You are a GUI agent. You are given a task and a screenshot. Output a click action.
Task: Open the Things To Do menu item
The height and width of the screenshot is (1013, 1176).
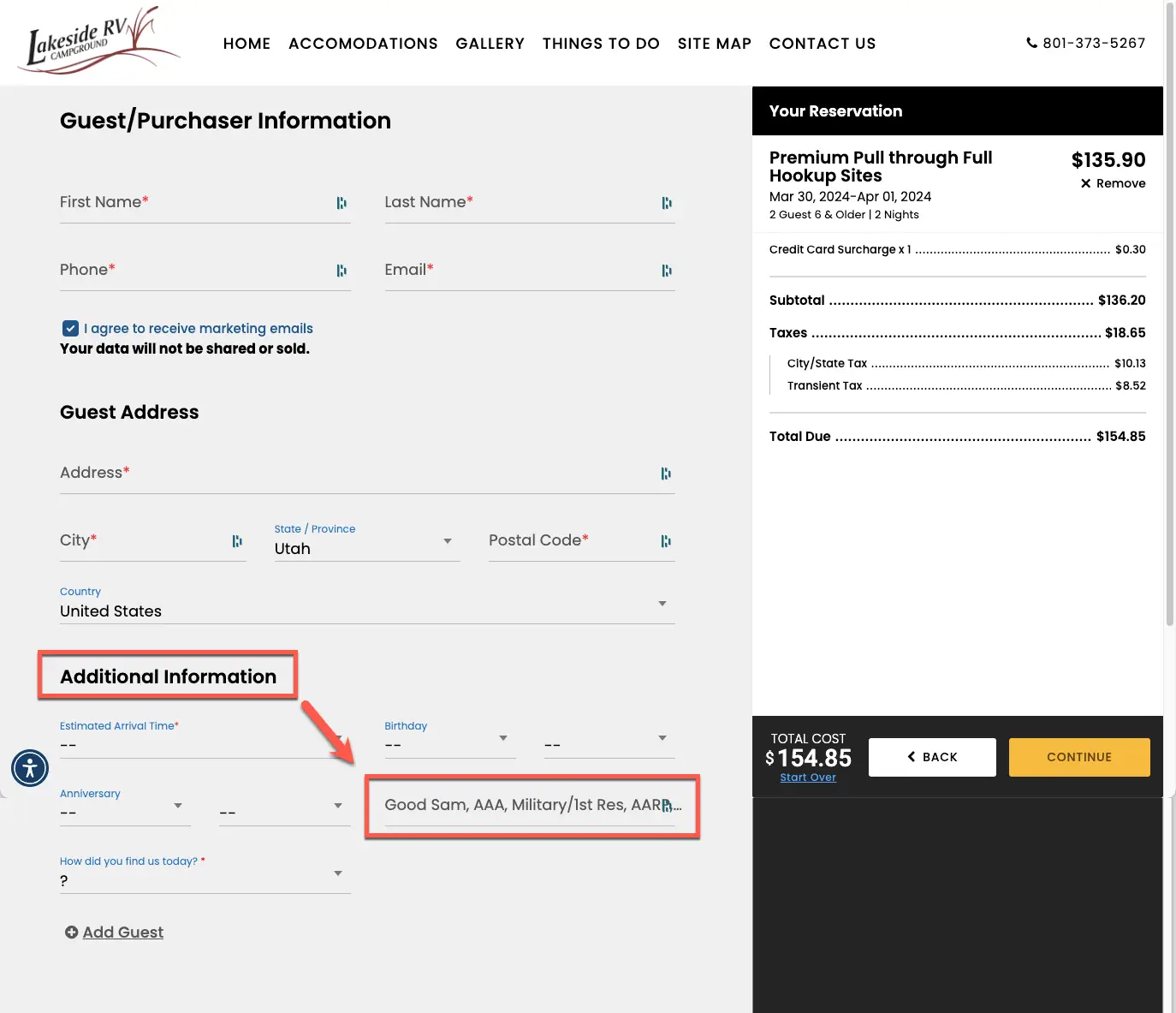(x=601, y=44)
